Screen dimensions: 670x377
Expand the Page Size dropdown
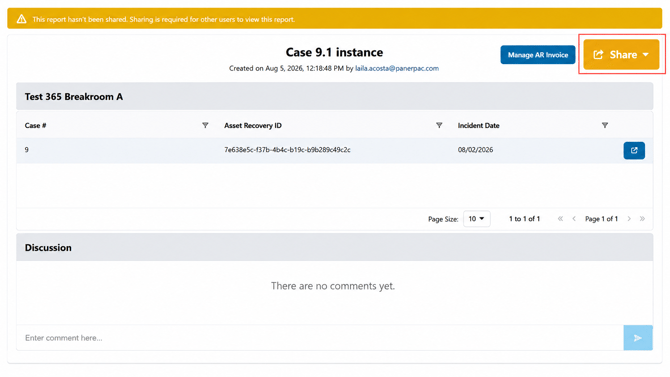[x=476, y=219]
